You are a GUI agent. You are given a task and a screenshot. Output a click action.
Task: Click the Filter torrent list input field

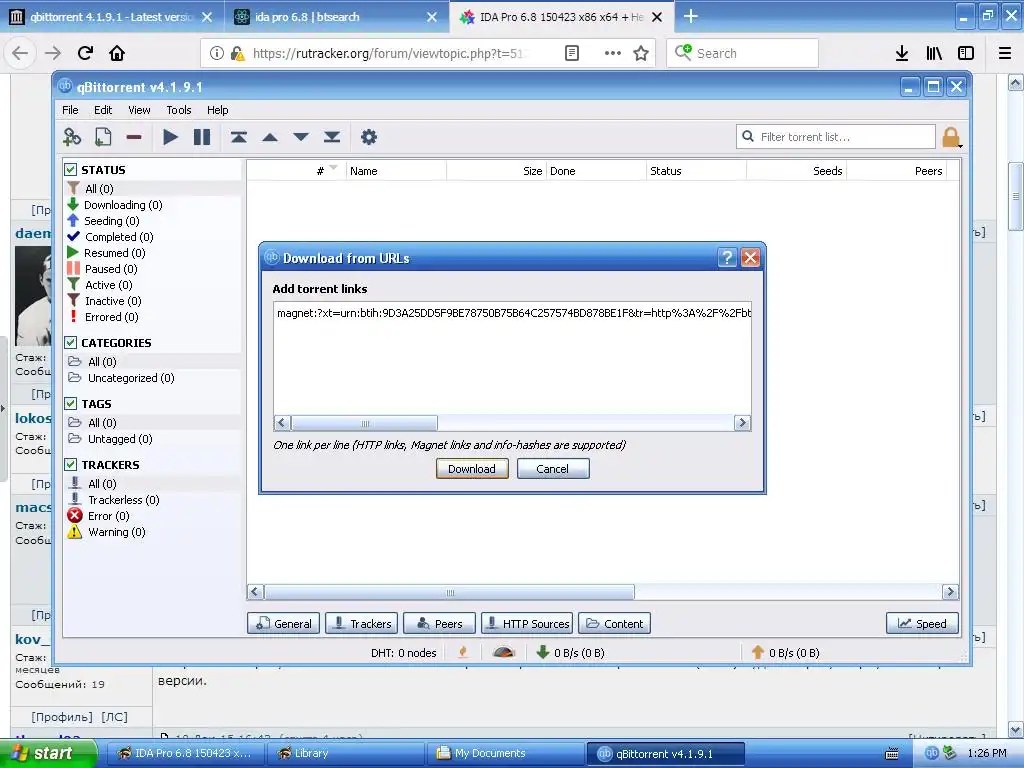pyautogui.click(x=836, y=136)
